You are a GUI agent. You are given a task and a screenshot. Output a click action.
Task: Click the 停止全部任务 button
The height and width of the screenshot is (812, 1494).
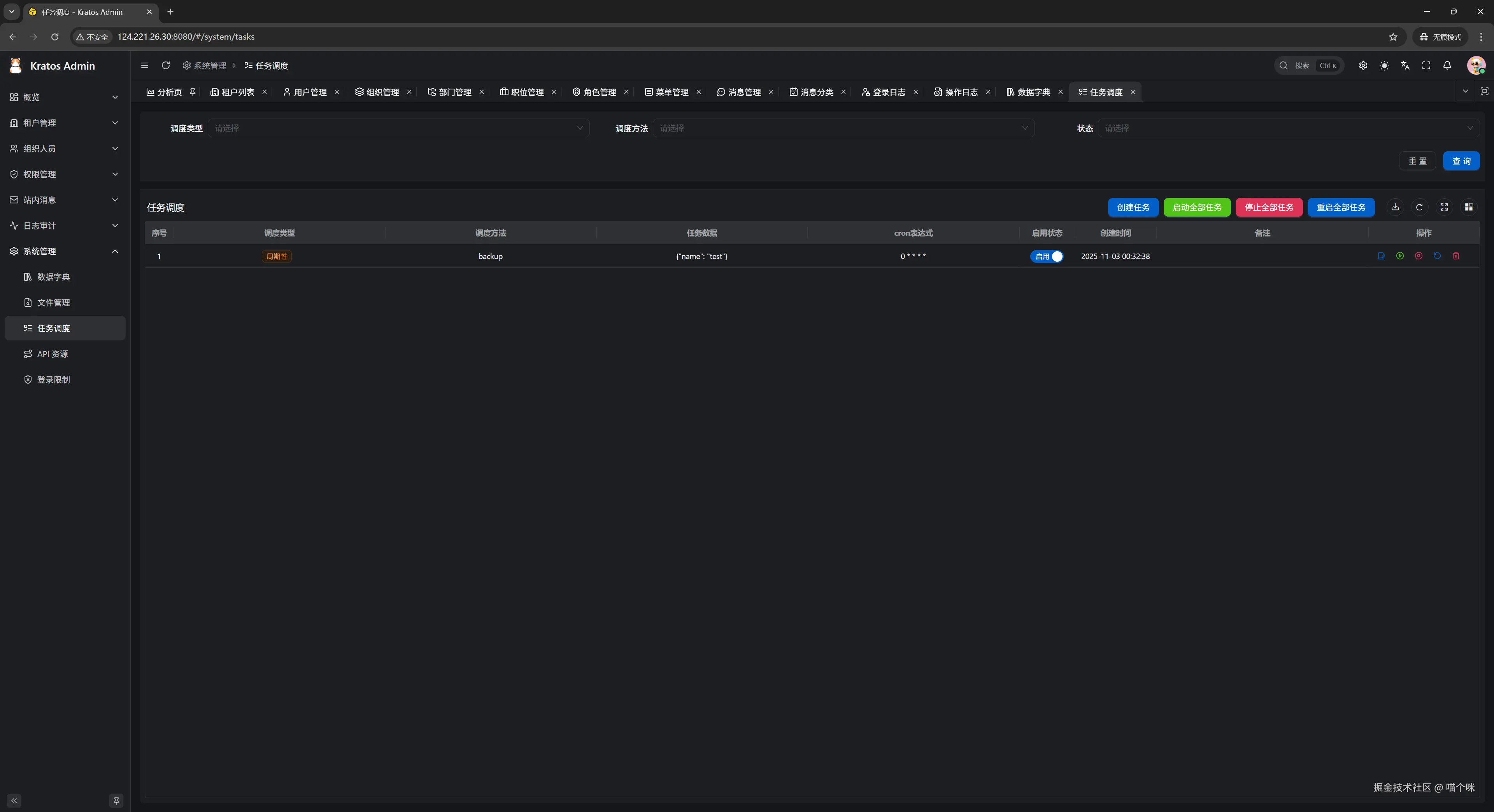1268,207
